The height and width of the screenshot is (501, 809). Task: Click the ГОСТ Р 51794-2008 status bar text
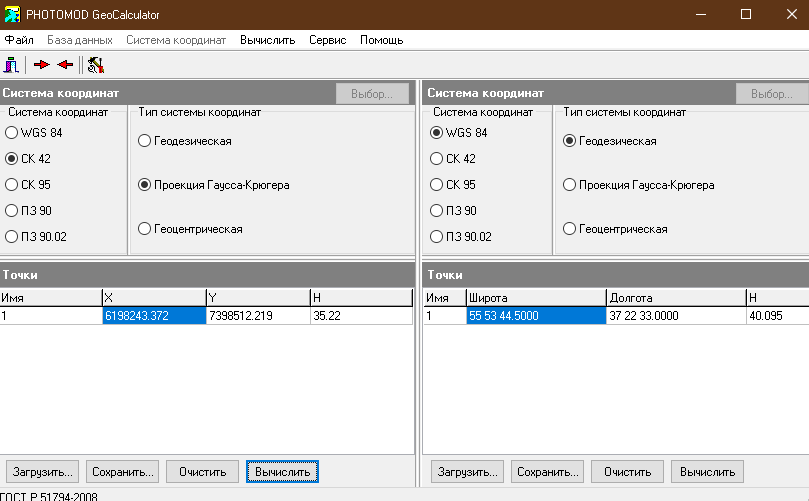48,496
